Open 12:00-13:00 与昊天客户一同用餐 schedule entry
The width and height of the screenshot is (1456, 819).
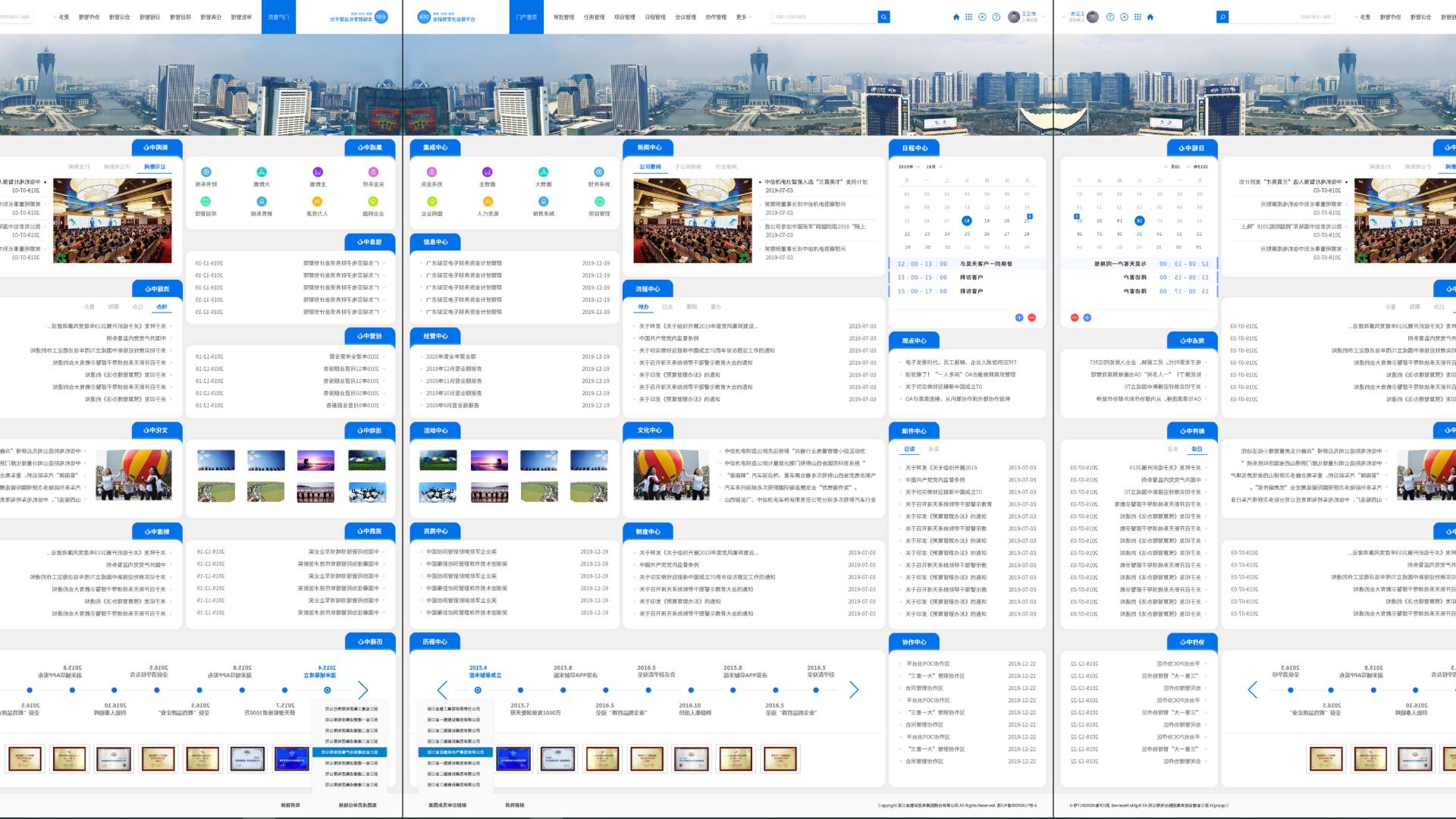(967, 264)
